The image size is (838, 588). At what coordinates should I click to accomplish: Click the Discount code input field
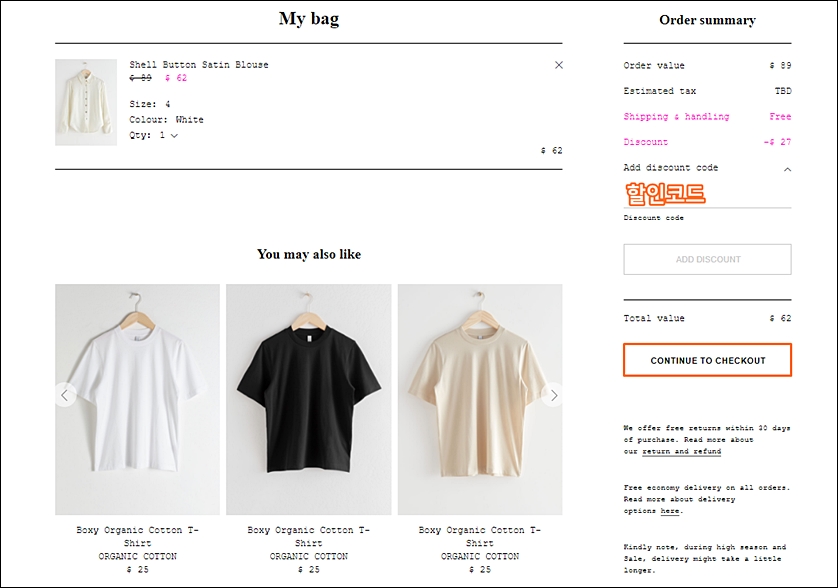tap(707, 195)
